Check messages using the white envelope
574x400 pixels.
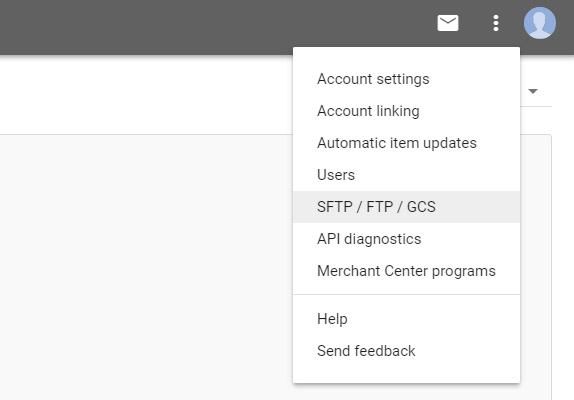448,23
